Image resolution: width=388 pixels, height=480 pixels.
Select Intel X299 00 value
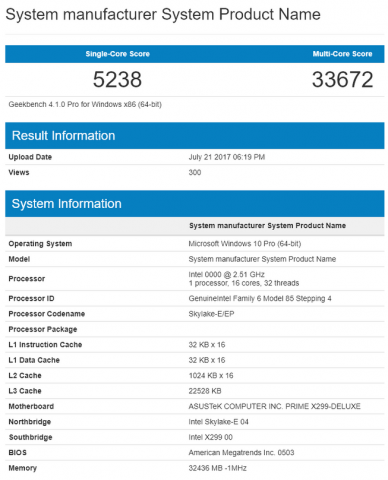click(x=210, y=437)
